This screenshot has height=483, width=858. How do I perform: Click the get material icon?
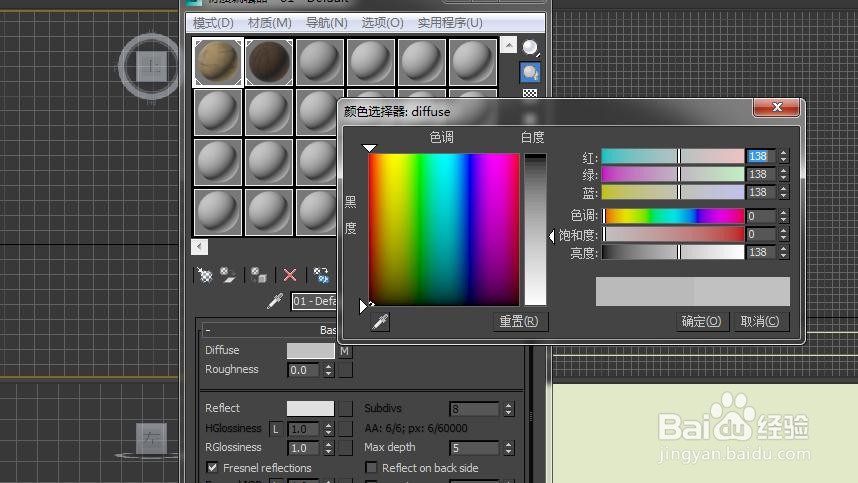click(x=205, y=275)
